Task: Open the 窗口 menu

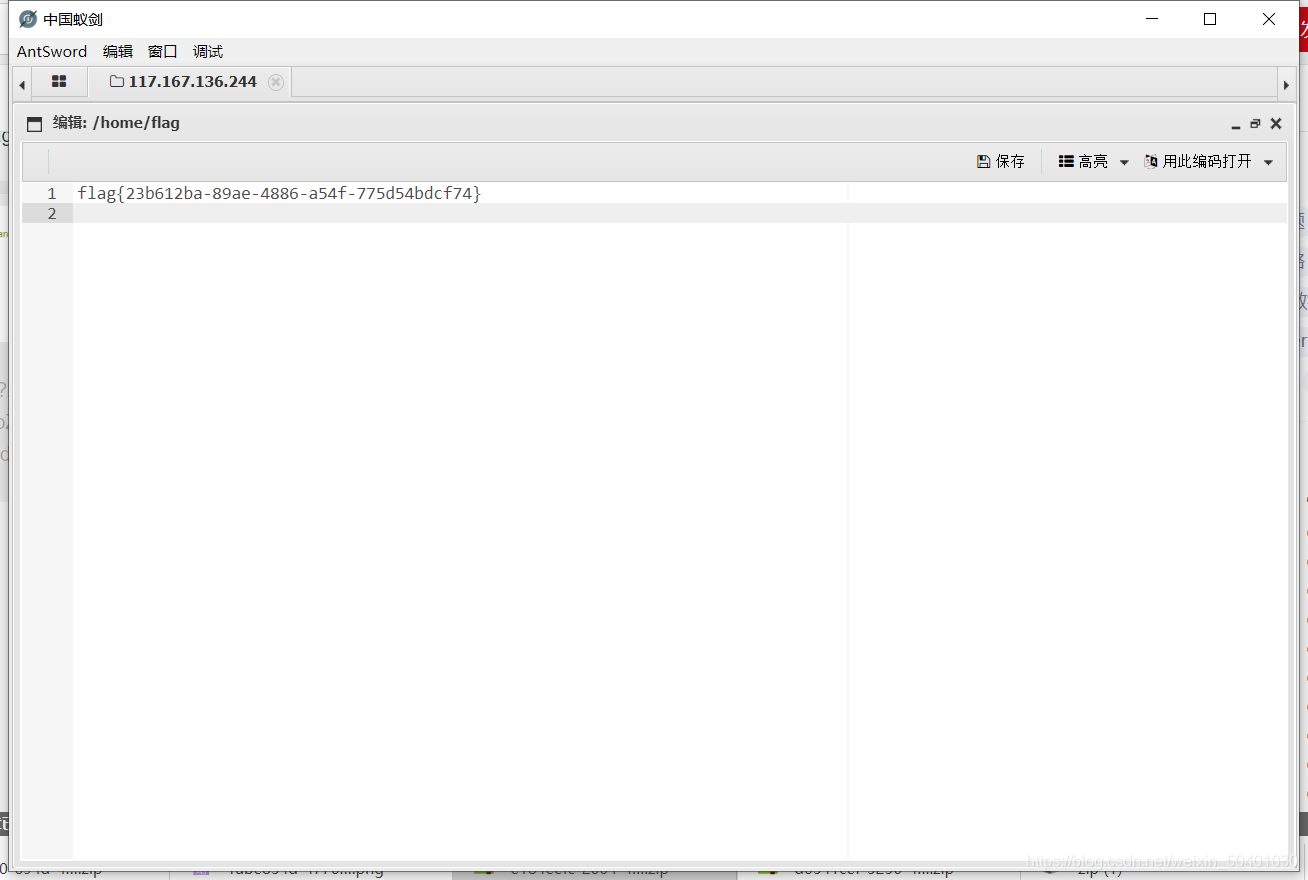Action: (163, 52)
